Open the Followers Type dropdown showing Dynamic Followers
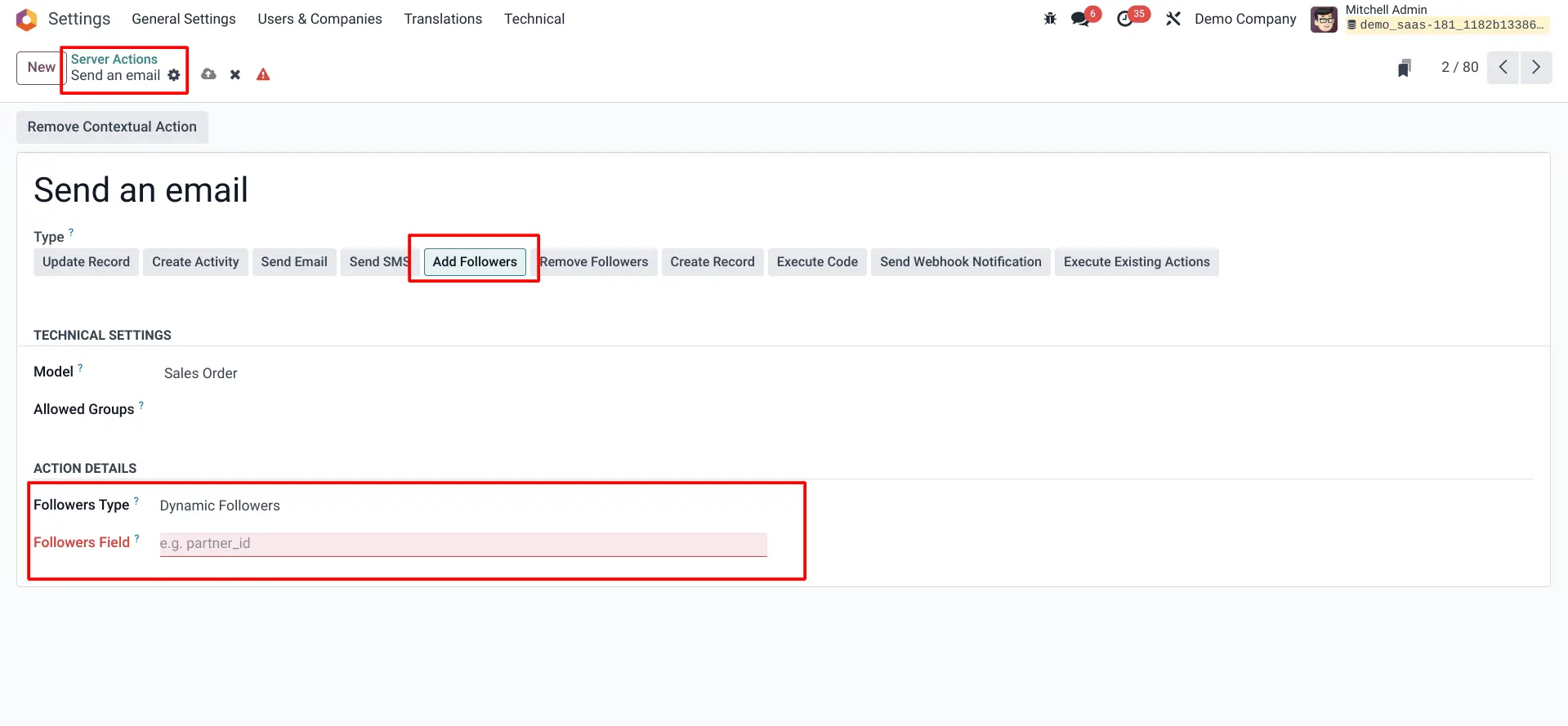This screenshot has height=726, width=1568. tap(463, 506)
